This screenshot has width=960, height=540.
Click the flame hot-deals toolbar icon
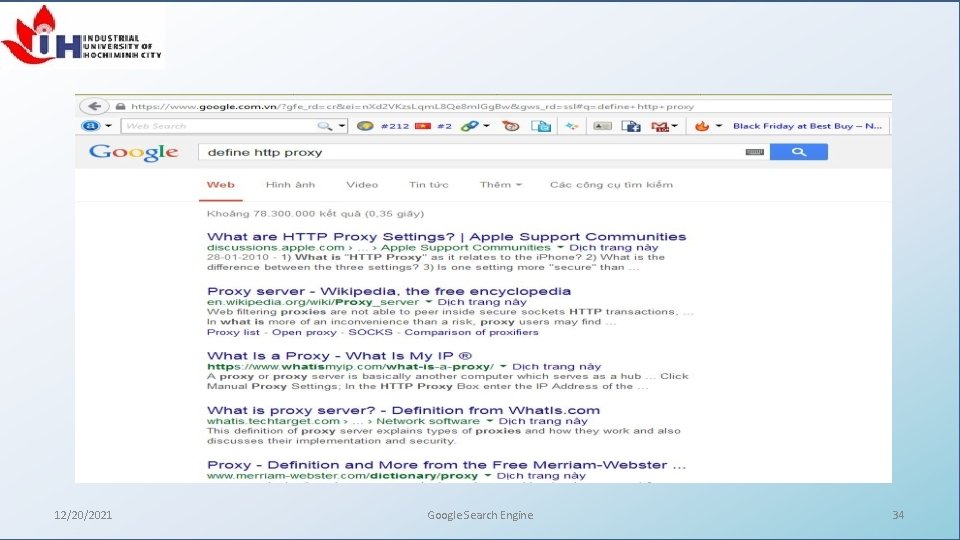pos(702,126)
